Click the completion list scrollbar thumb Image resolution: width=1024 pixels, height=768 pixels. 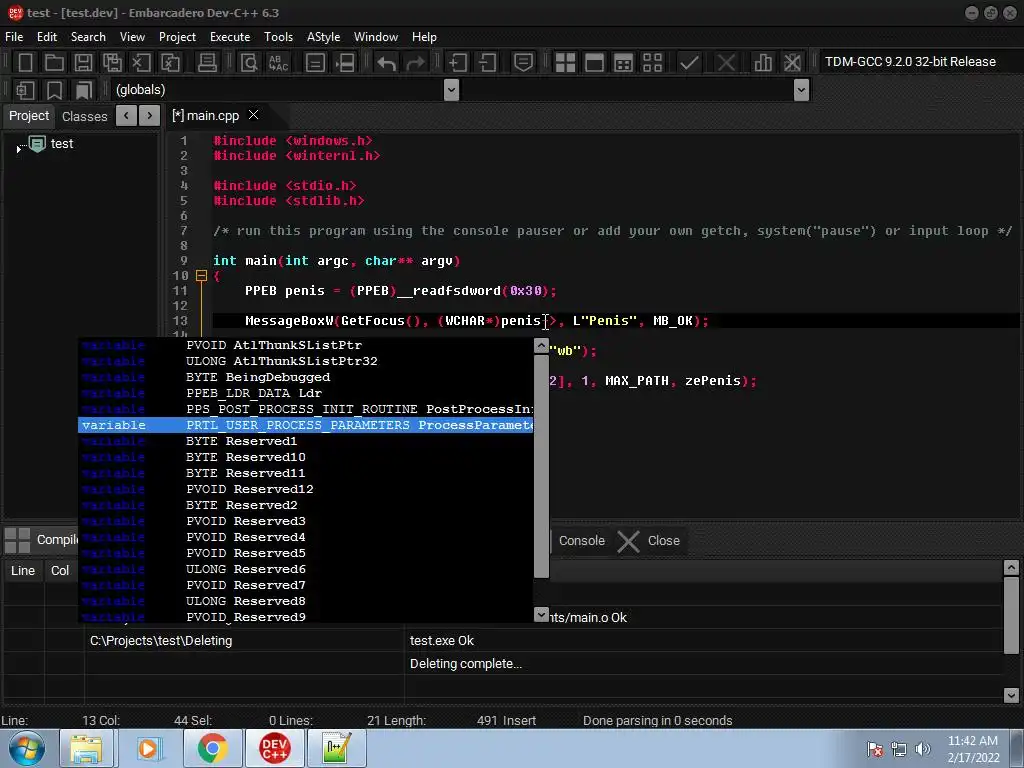tap(541, 466)
